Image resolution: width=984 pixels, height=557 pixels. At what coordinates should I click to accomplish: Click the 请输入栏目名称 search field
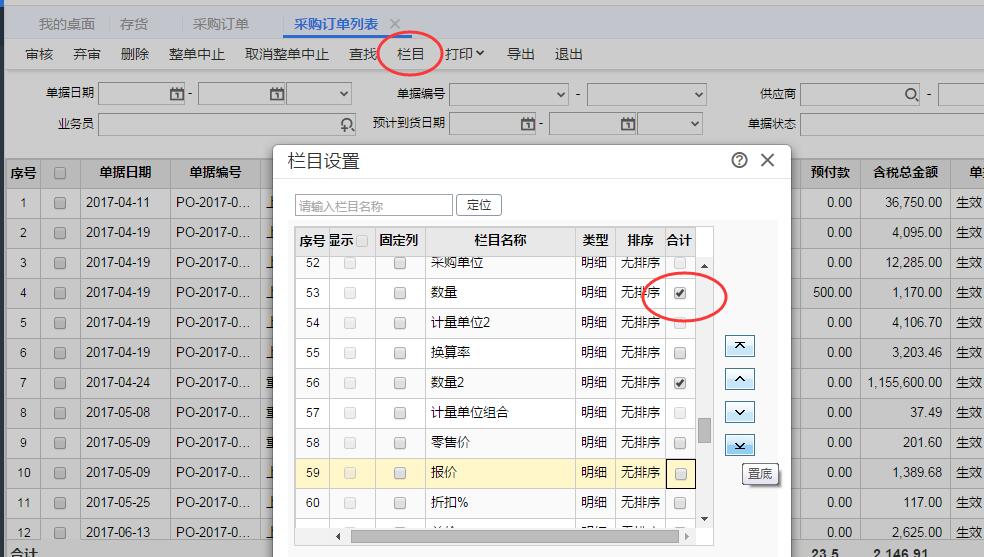point(374,206)
